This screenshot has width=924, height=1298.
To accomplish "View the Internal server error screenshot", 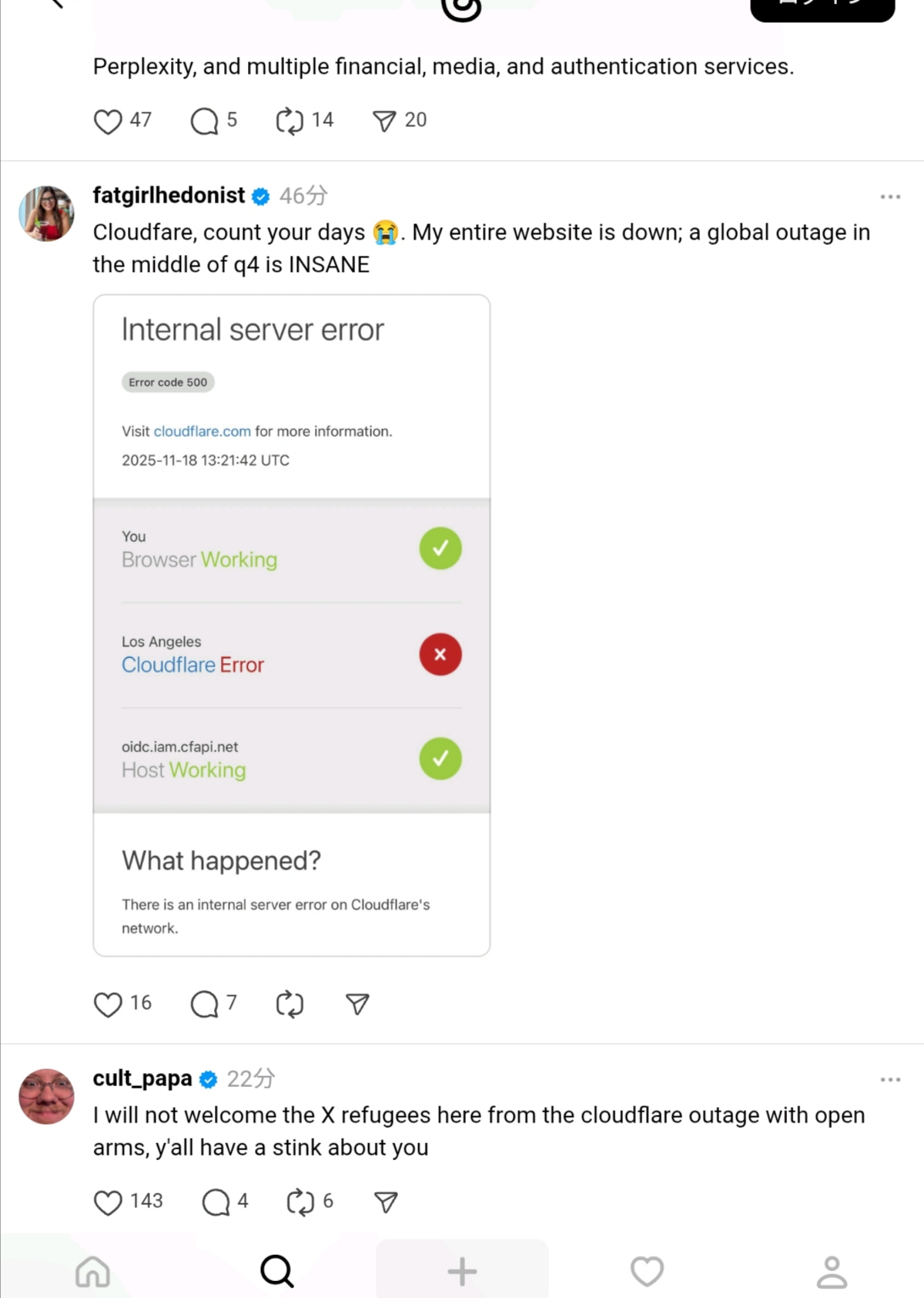I will (292, 625).
